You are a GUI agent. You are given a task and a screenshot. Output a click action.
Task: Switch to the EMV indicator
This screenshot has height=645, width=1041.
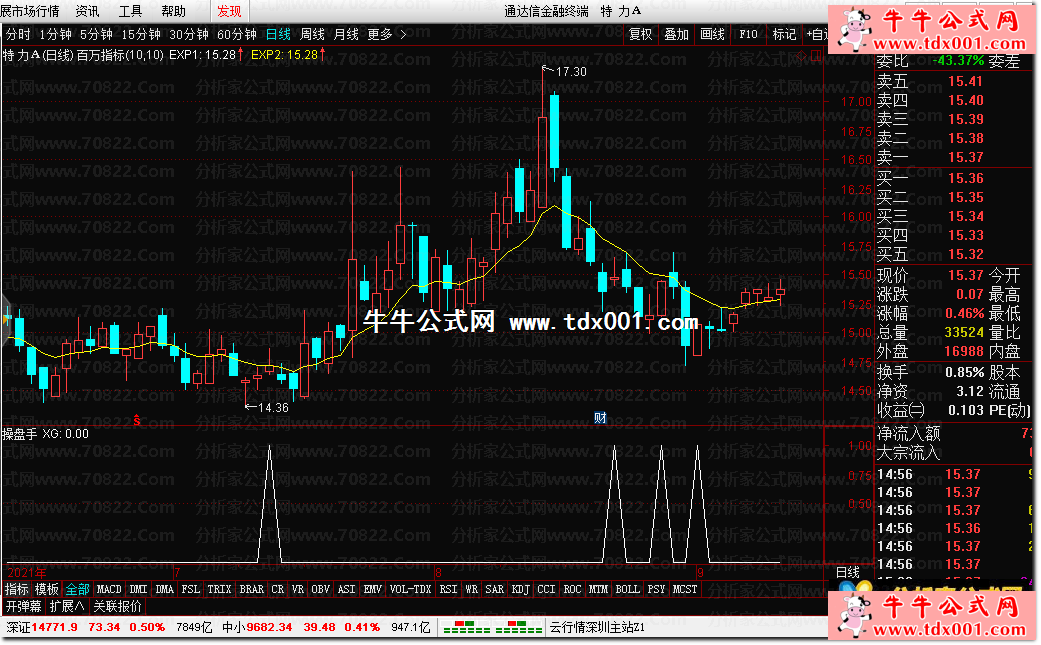coord(372,589)
